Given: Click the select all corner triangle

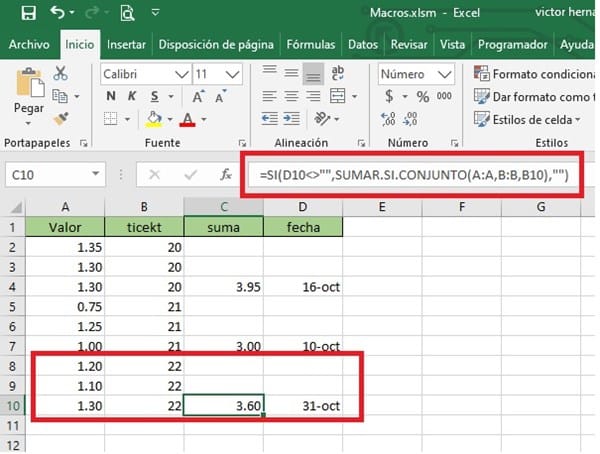Looking at the screenshot, I should [x=16, y=207].
